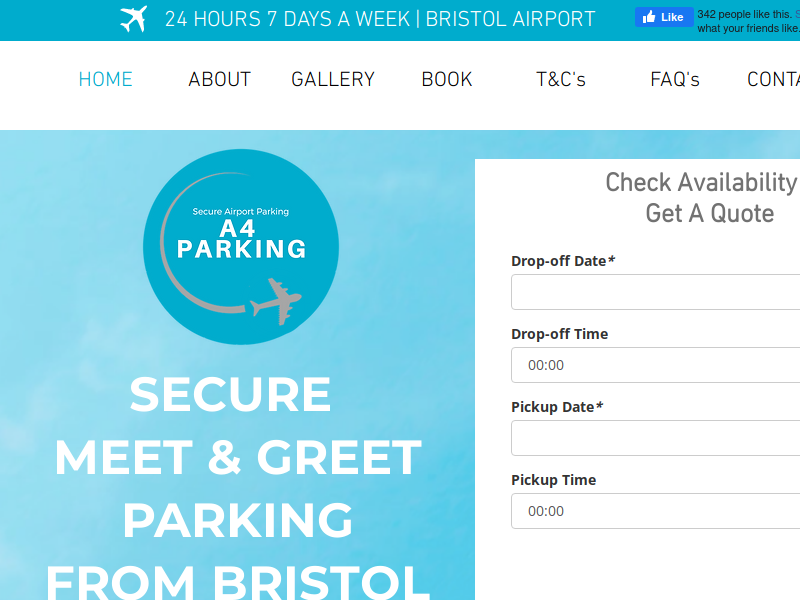The image size is (800, 600).
Task: Open the Drop-off Time 00:00 selector
Action: [656, 365]
